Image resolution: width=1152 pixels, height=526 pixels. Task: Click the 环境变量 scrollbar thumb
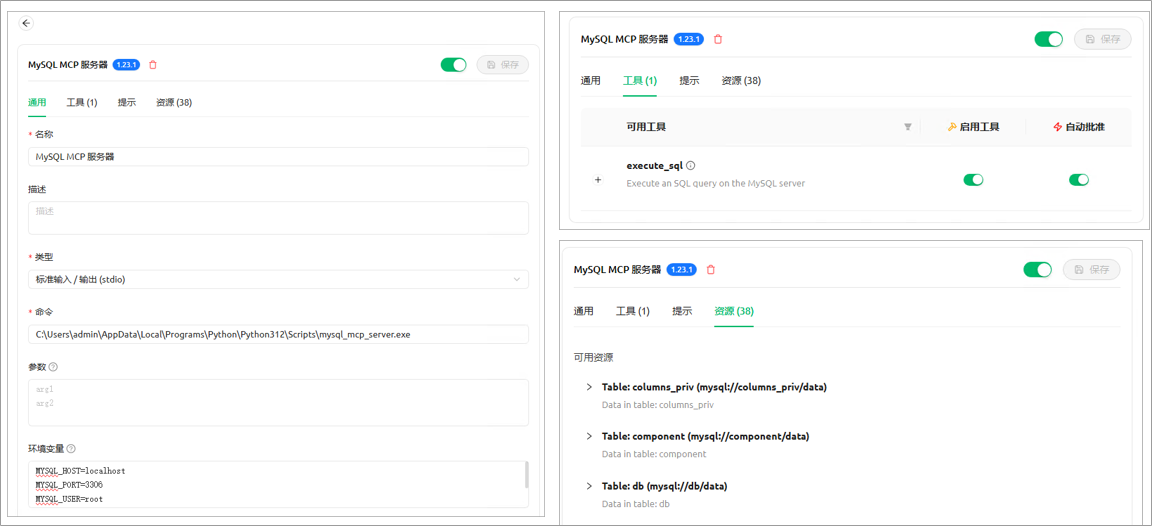coord(525,475)
